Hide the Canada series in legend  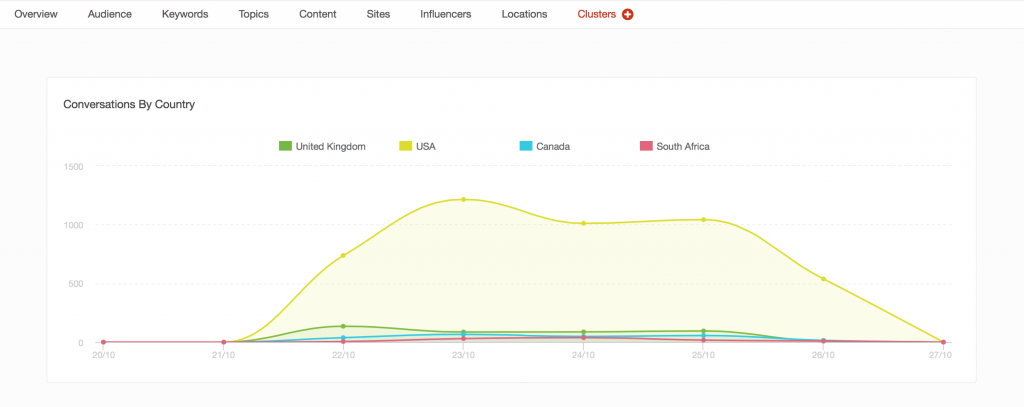(x=553, y=146)
